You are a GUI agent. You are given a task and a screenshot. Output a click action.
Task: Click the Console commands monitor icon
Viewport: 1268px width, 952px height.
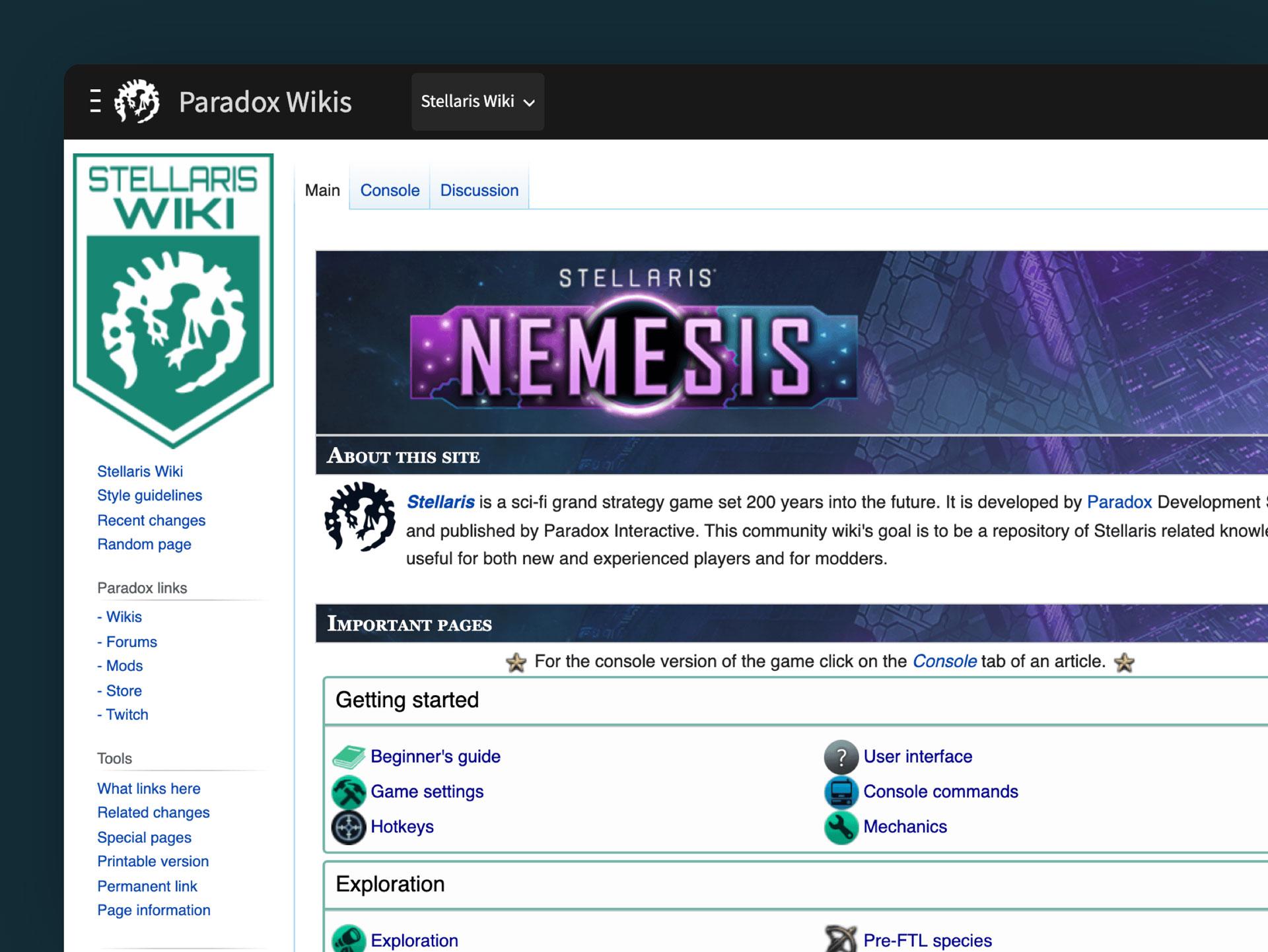(840, 792)
